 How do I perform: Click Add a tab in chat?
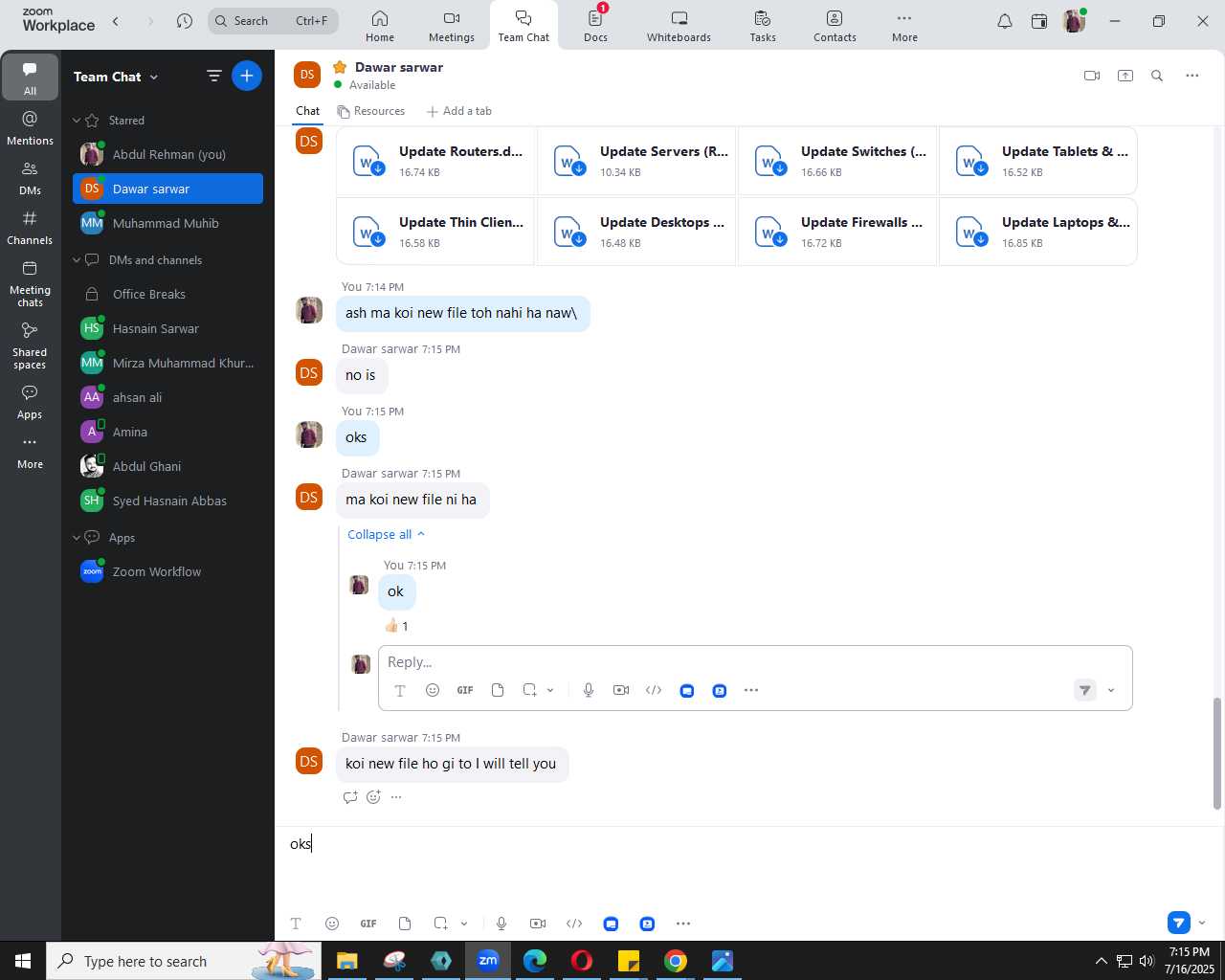click(459, 111)
